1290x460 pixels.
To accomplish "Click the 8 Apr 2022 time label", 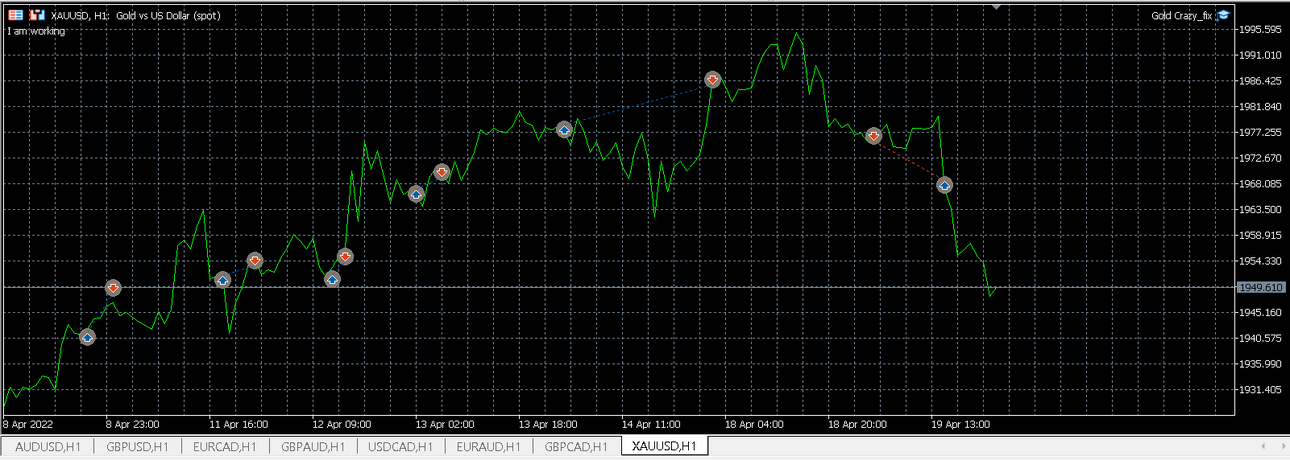I will point(27,424).
